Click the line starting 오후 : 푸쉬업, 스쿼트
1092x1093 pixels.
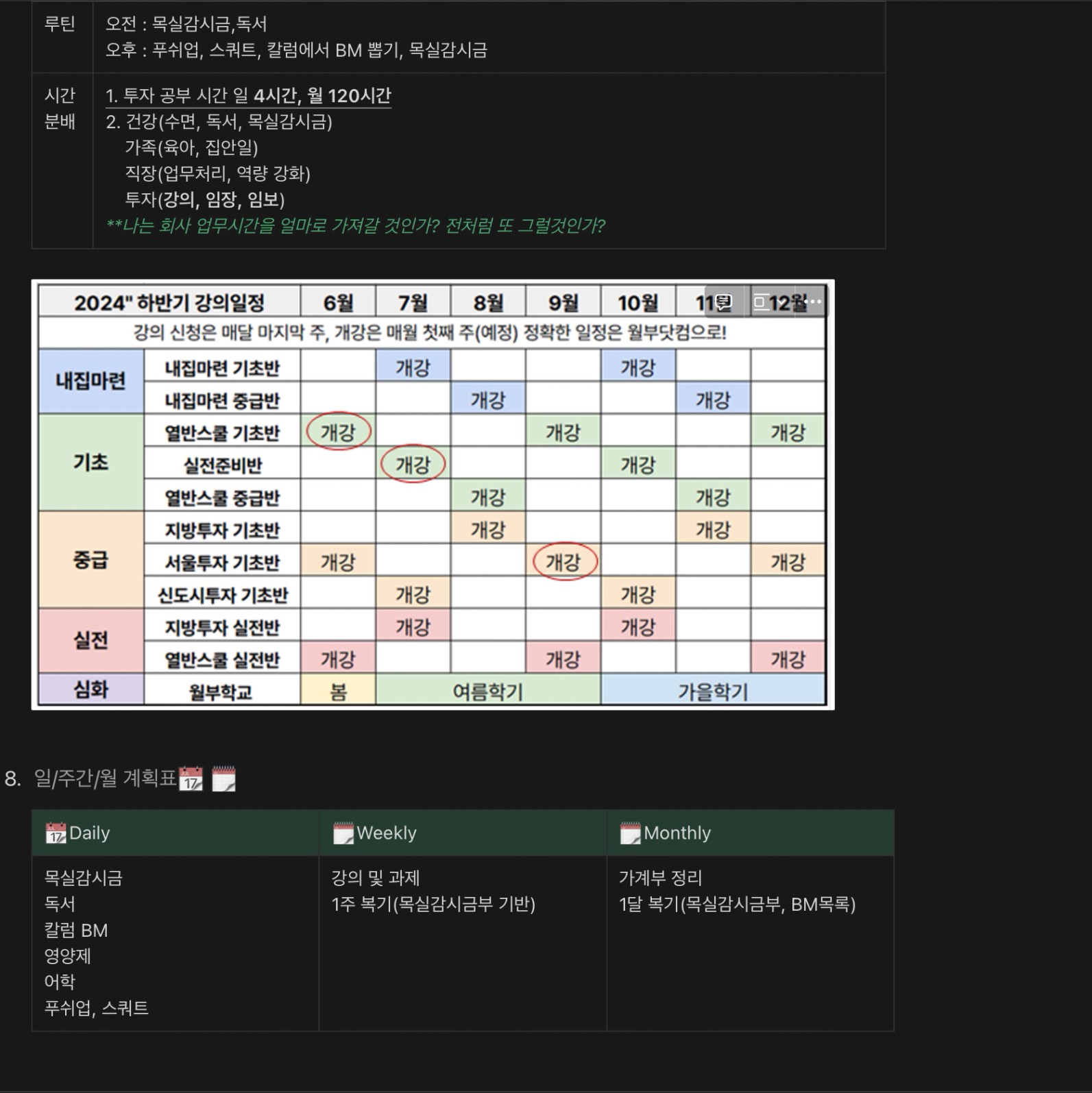(296, 50)
